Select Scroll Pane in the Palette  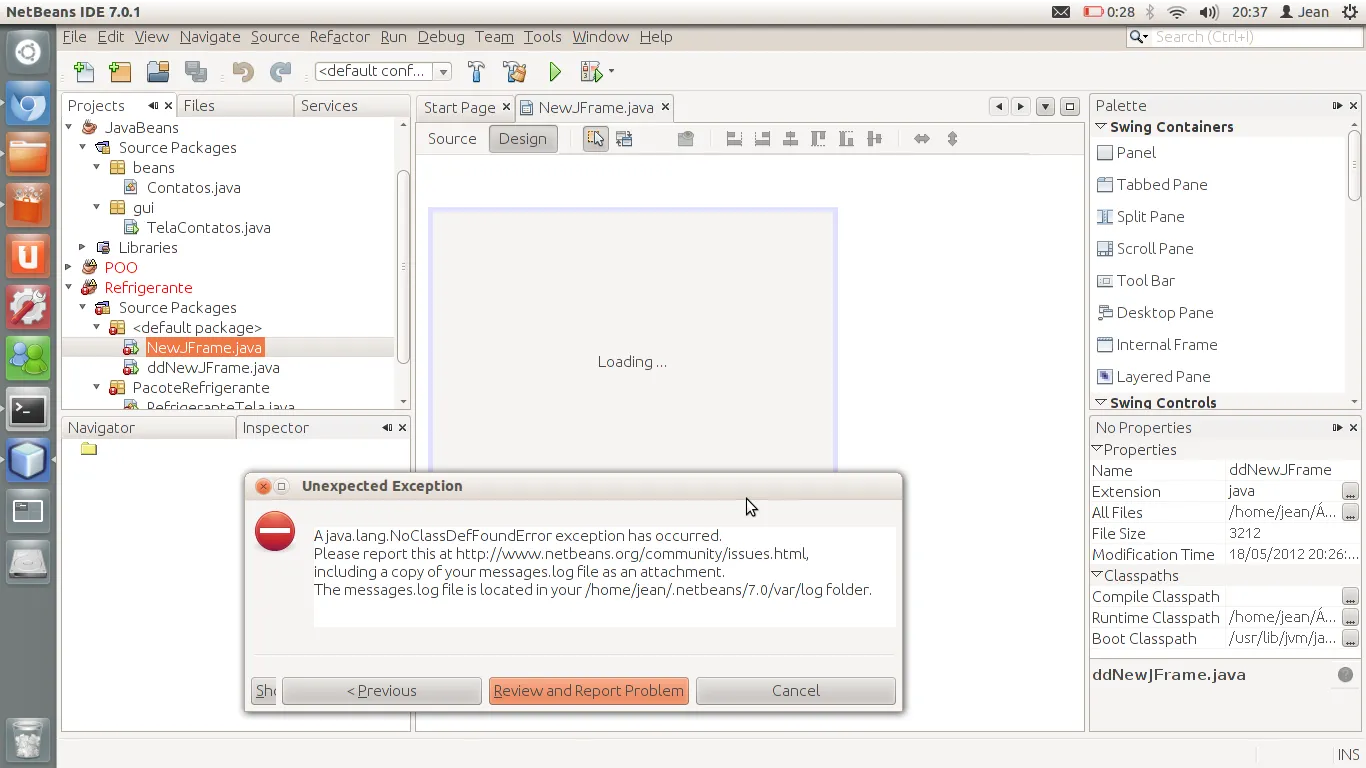tap(1145, 249)
